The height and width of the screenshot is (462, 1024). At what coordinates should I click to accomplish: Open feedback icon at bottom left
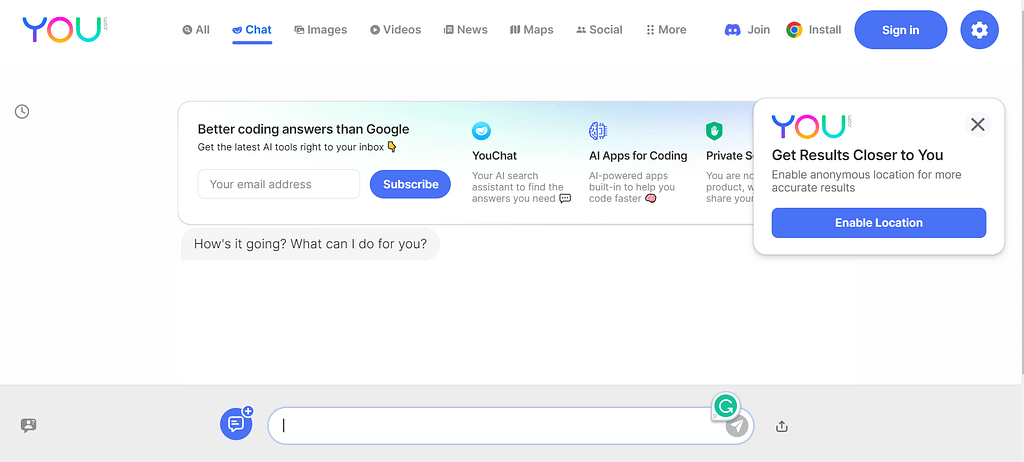29,425
